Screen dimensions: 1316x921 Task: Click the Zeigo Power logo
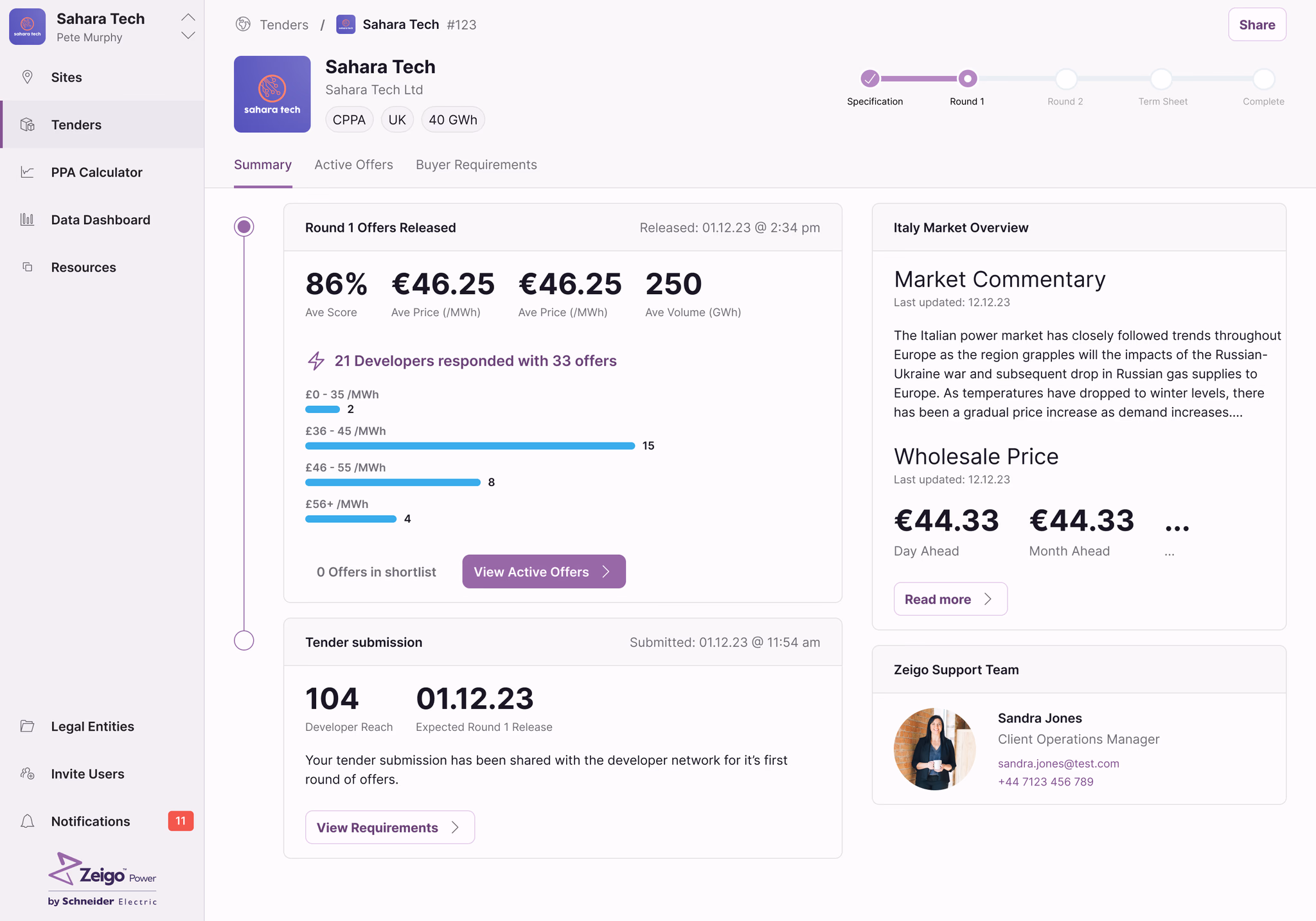(x=103, y=879)
